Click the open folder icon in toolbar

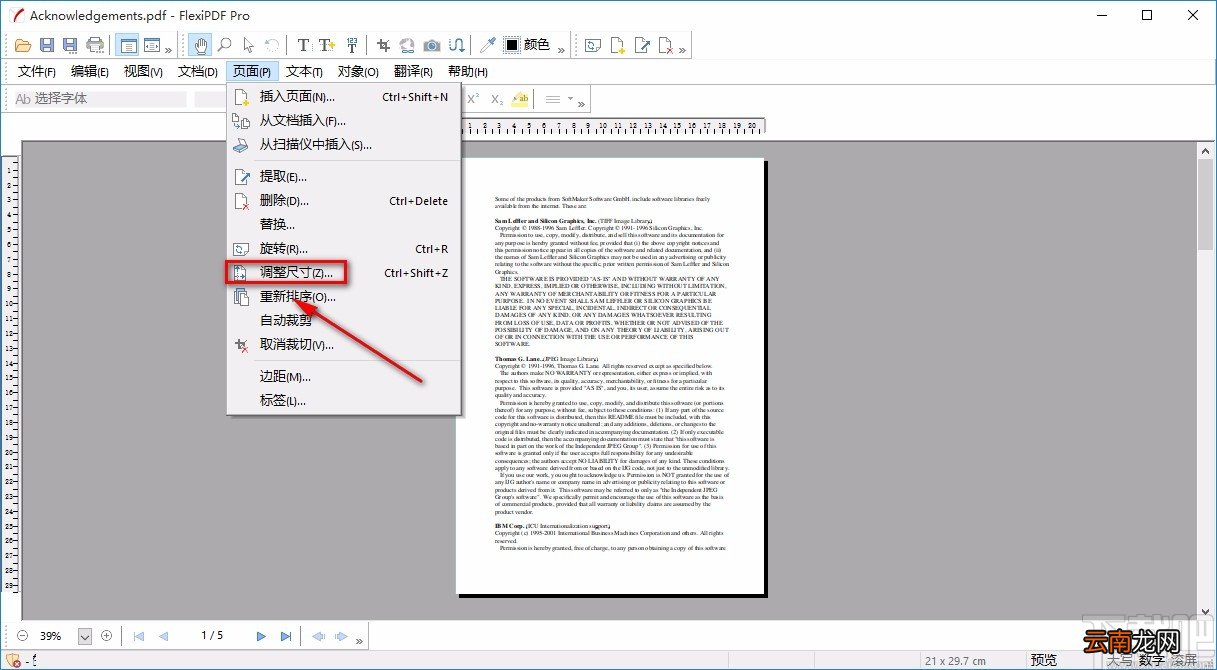23,45
